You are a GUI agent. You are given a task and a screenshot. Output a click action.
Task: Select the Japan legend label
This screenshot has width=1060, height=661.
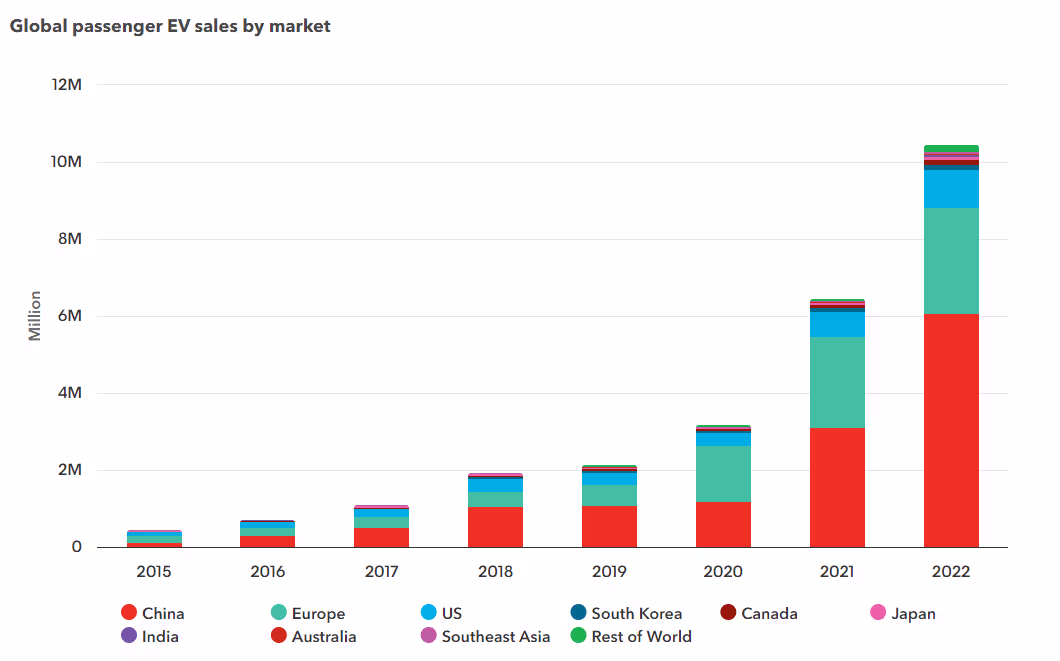(913, 614)
